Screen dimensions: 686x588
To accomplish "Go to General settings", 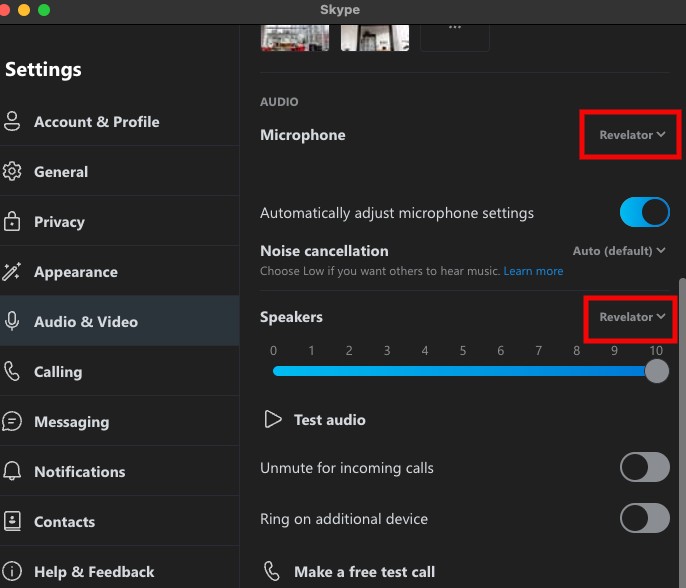I will point(119,172).
